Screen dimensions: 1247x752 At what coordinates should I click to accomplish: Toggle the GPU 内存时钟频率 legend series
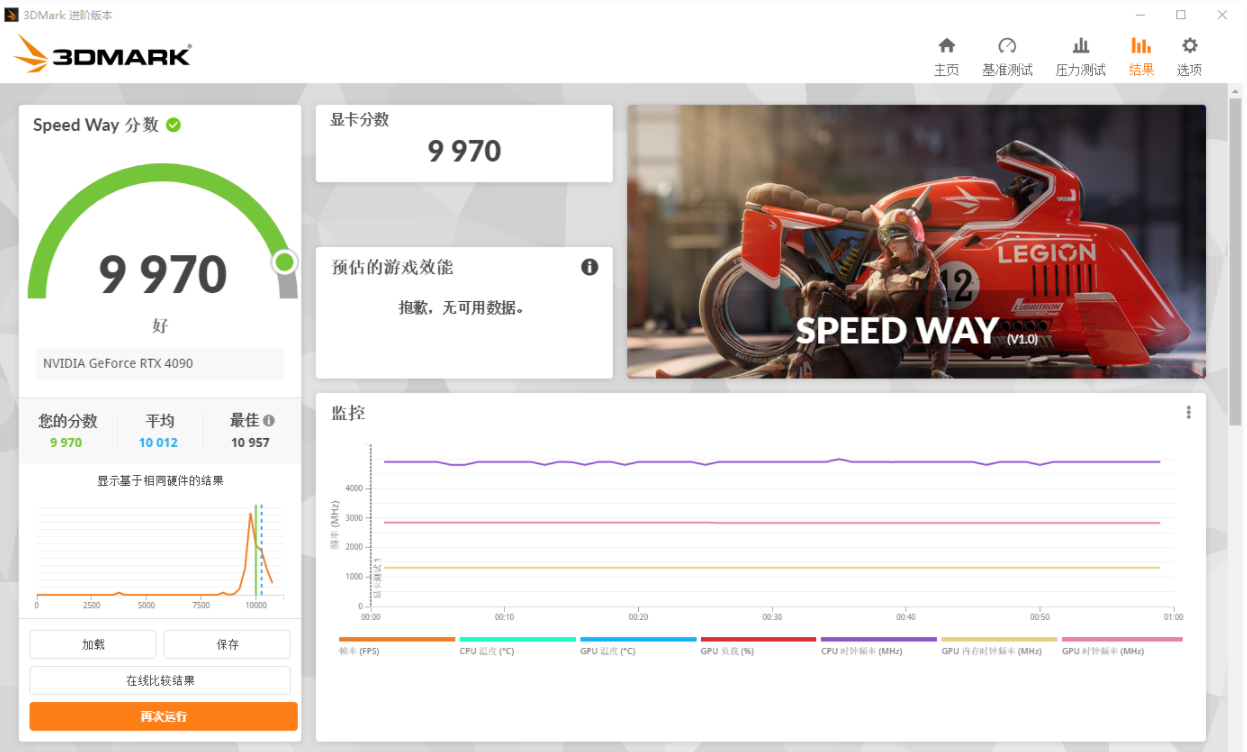coord(999,645)
